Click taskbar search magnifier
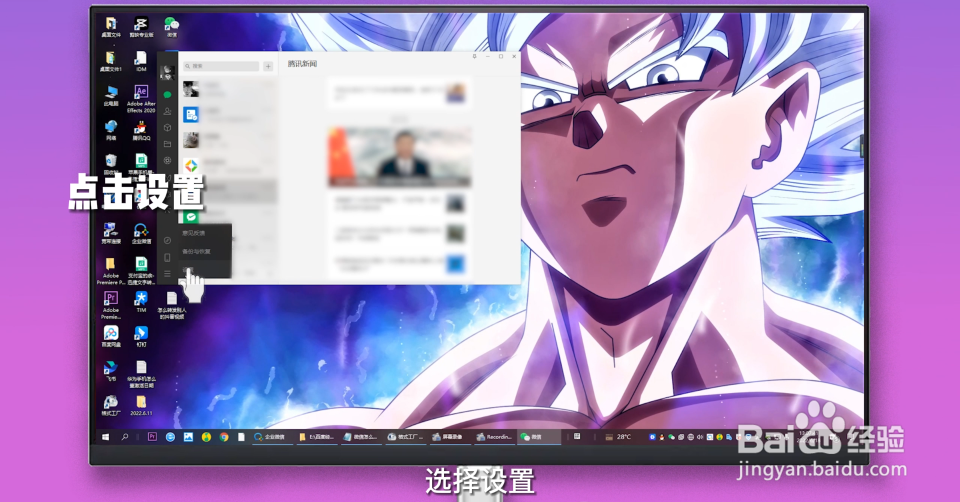960x502 pixels. (x=124, y=437)
